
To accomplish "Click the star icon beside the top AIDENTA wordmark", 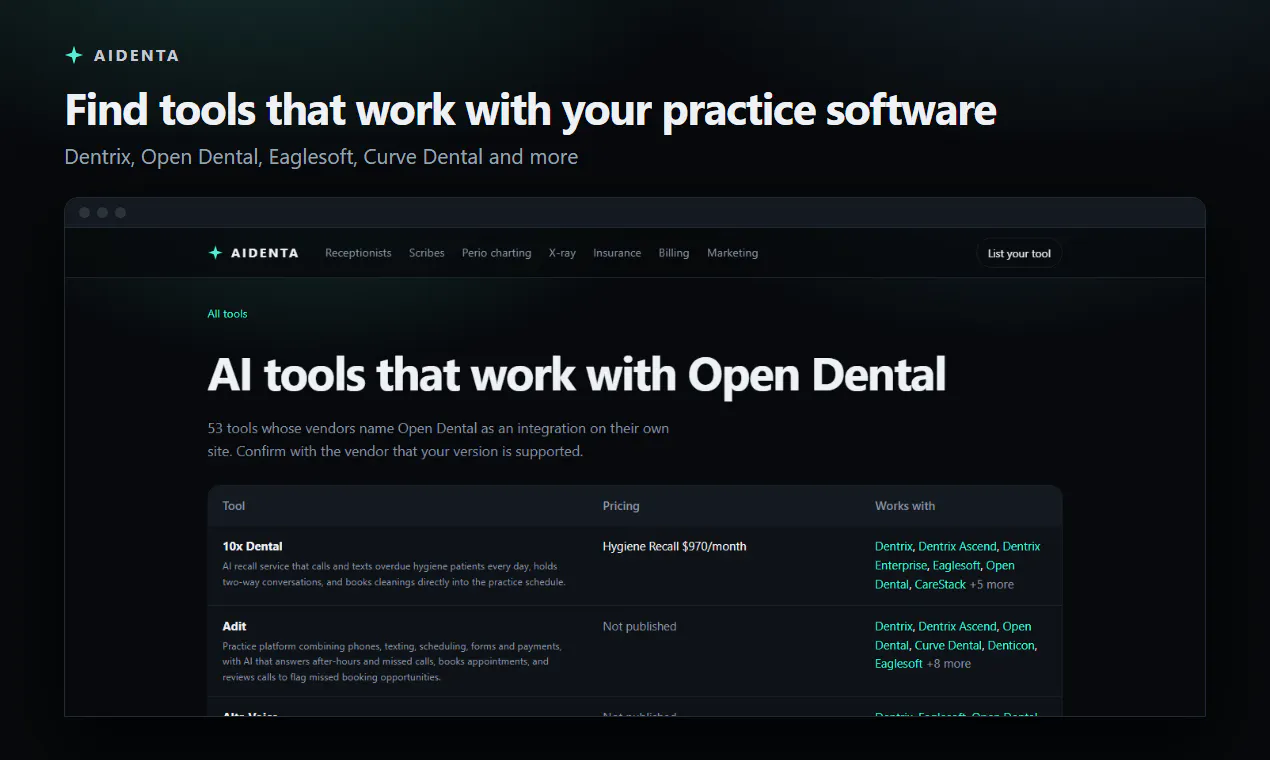I will coord(73,55).
